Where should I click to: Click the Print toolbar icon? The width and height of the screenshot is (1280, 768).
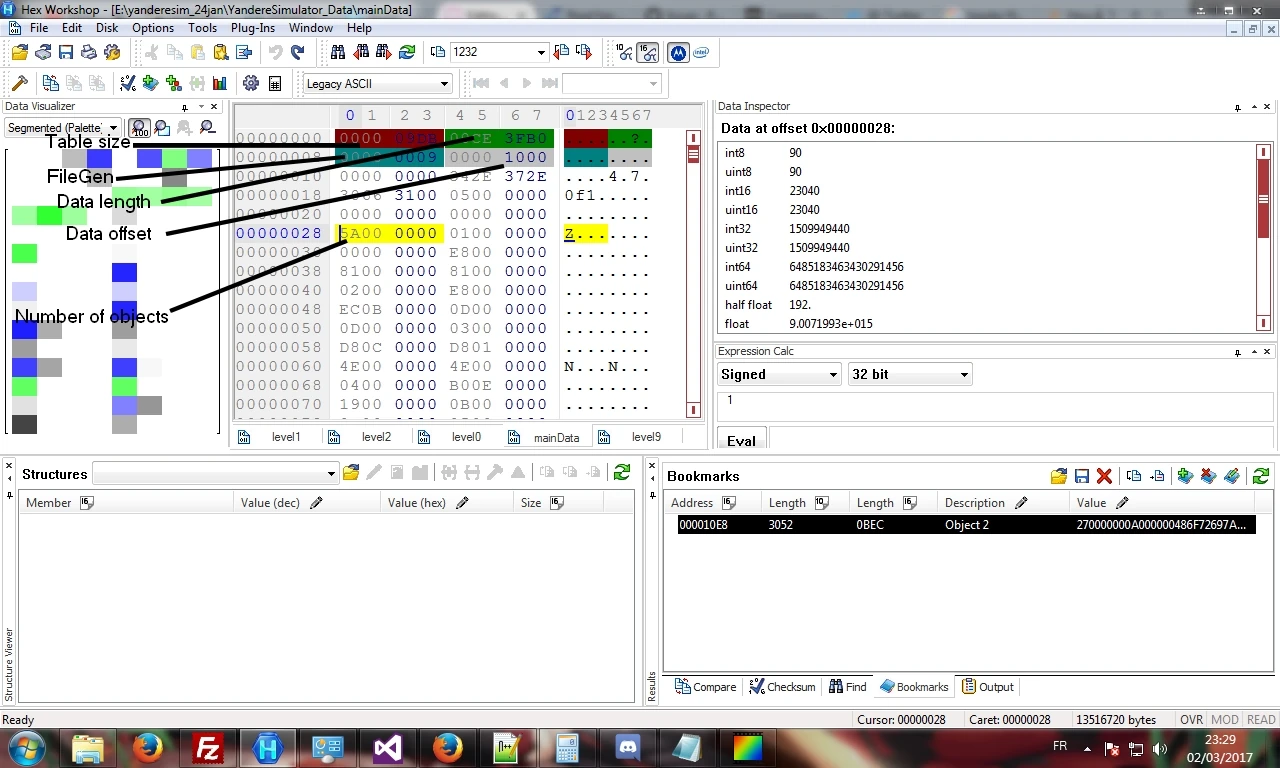point(89,52)
